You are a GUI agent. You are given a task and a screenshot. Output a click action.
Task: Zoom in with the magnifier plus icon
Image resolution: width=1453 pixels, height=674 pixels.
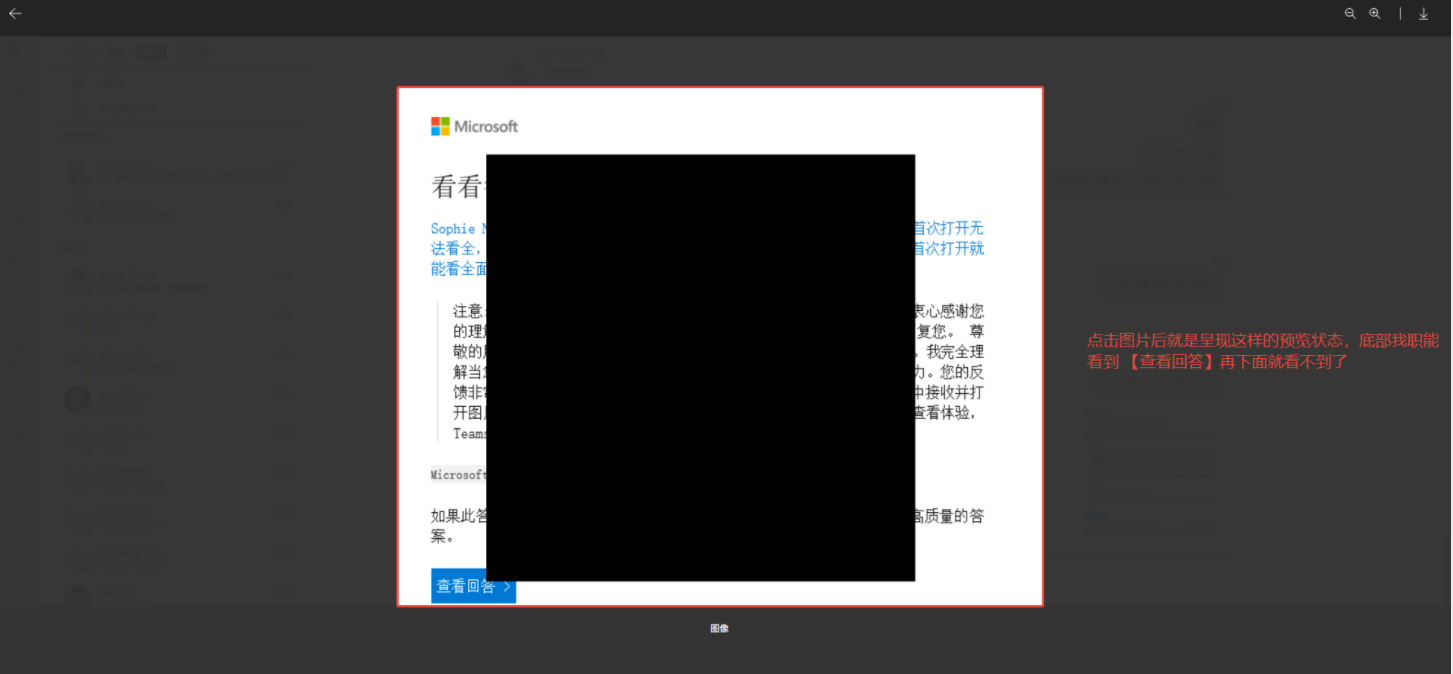(x=1375, y=13)
